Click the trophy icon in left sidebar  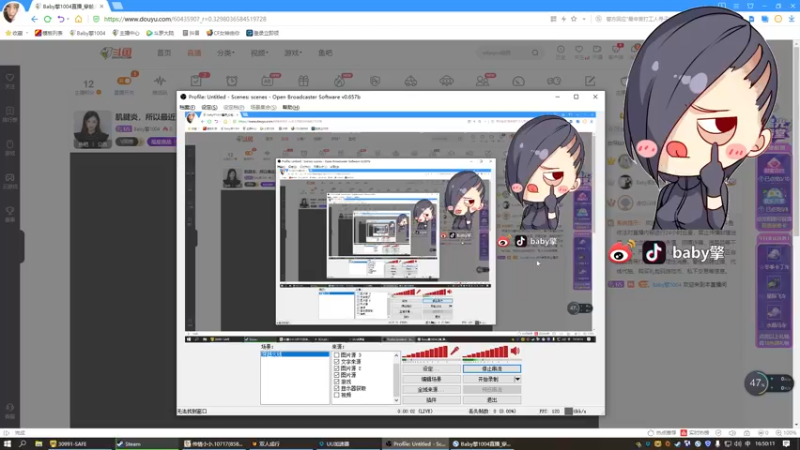click(x=10, y=211)
